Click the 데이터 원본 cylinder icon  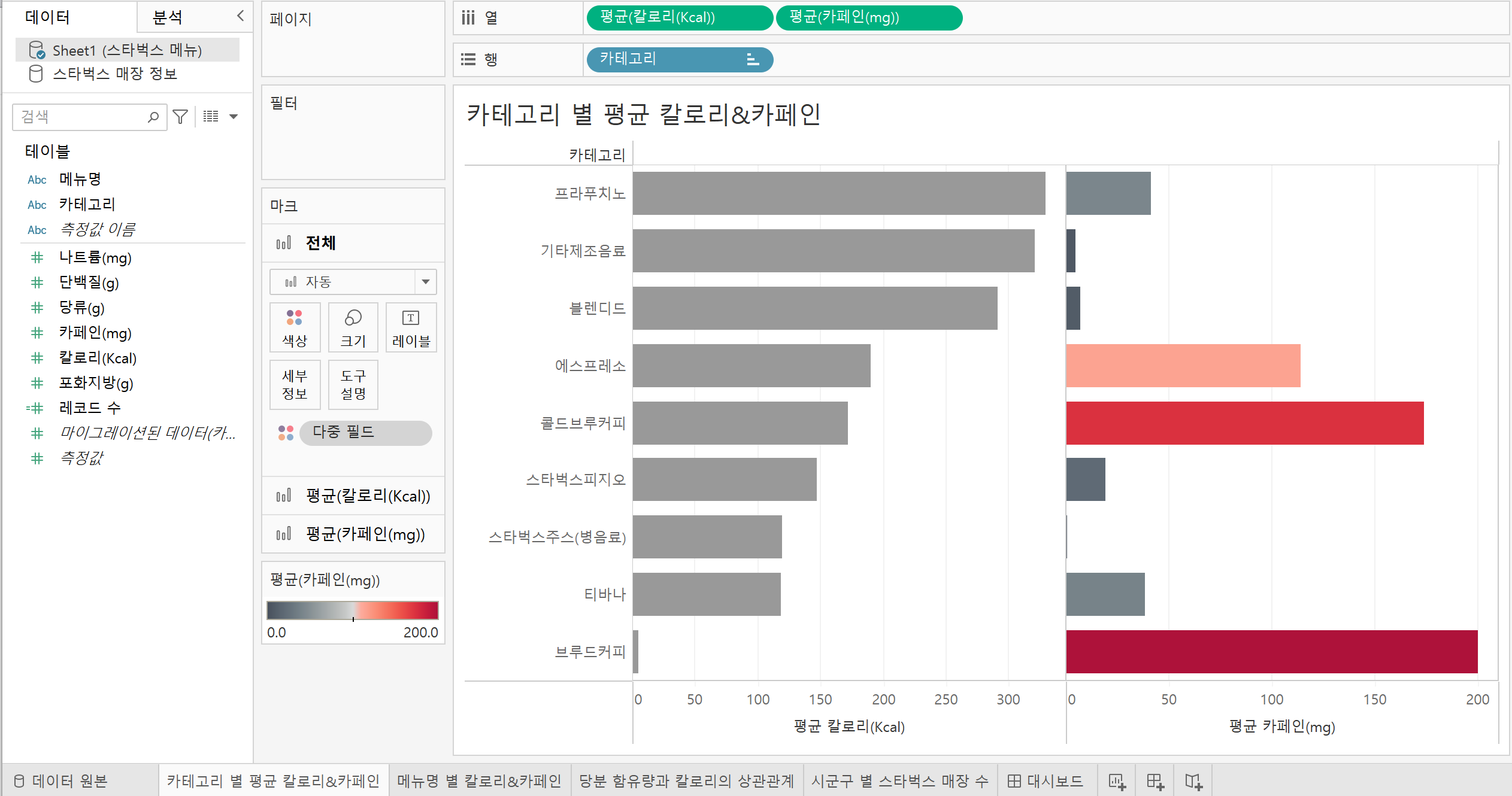19,781
